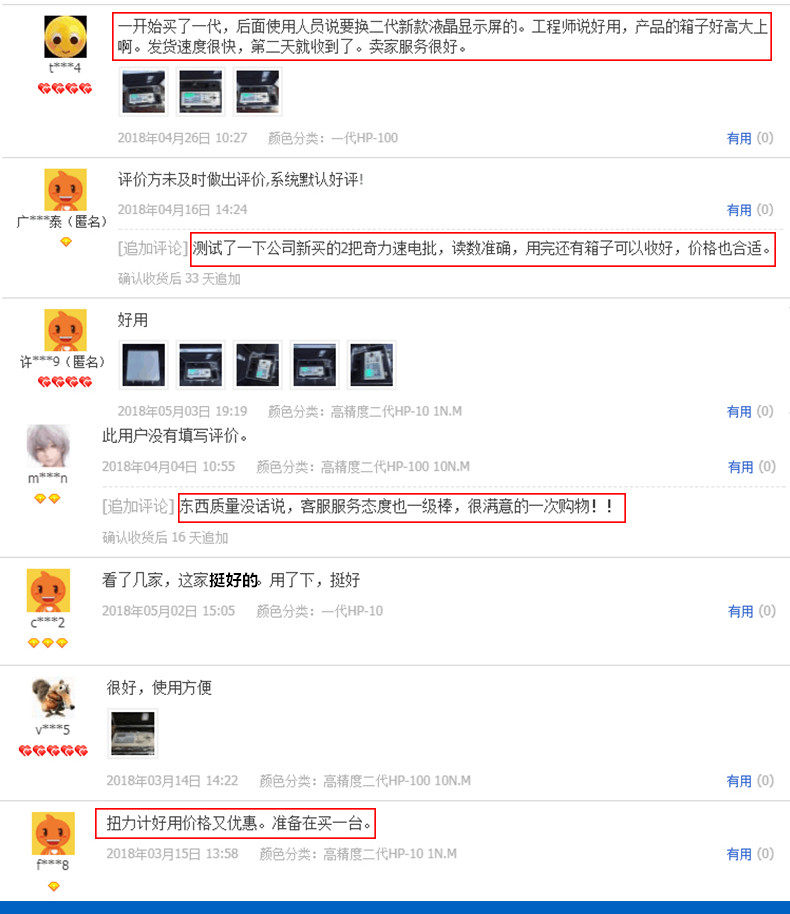Mark 广***泰's default review as 有用

[x=739, y=210]
